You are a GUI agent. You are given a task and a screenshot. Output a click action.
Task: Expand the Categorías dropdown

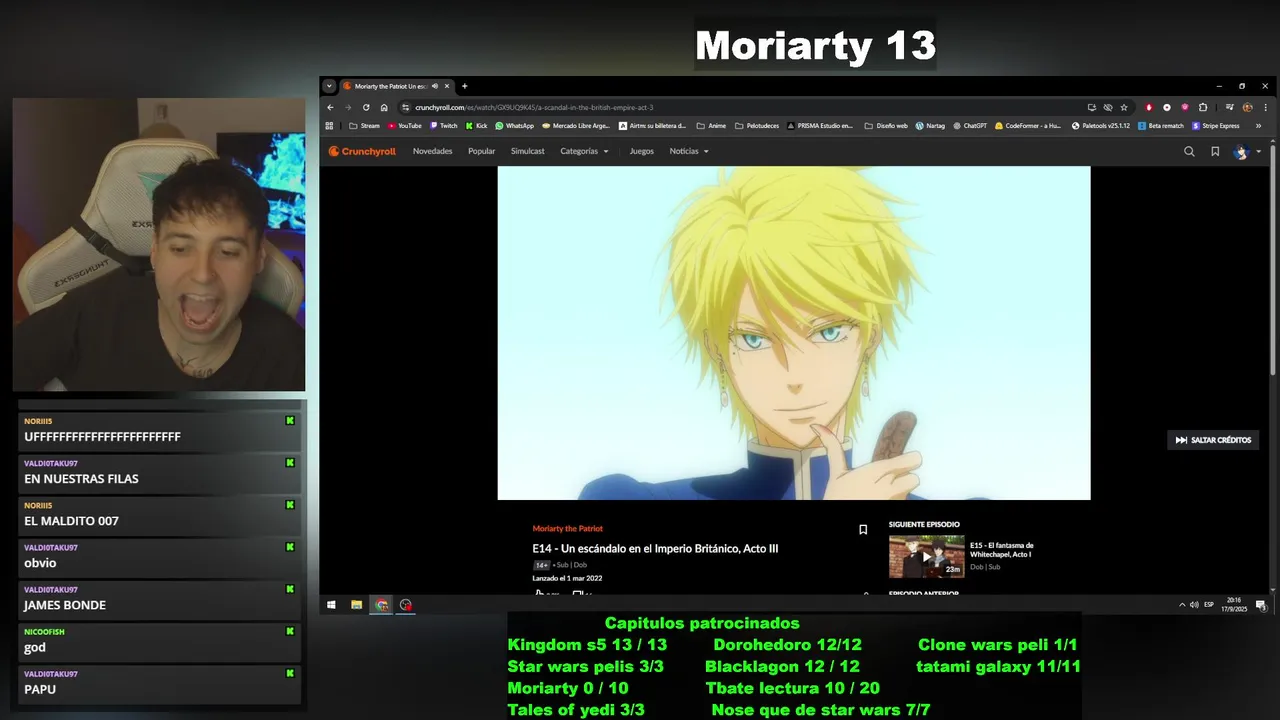[x=584, y=151]
